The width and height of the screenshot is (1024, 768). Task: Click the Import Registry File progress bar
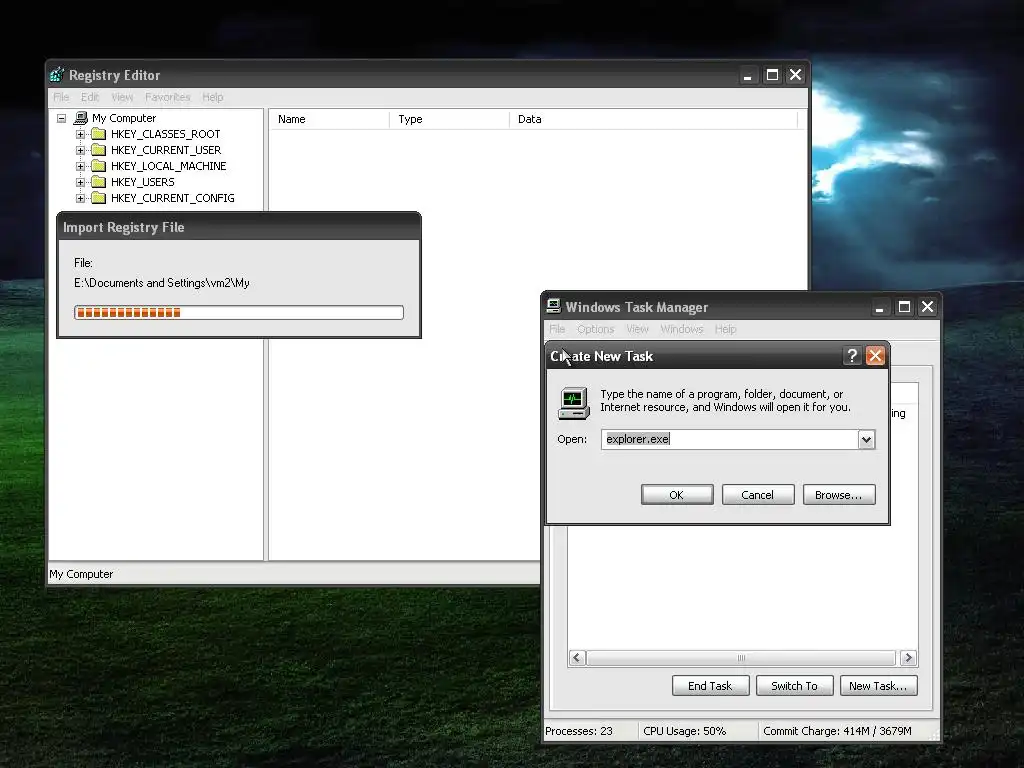(x=239, y=313)
